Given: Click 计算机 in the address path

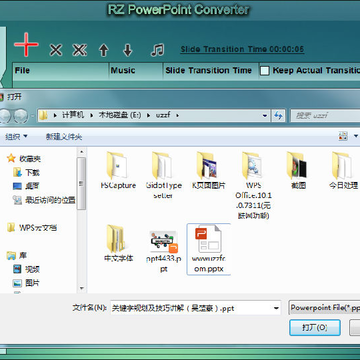Looking at the screenshot, I should (73, 115).
